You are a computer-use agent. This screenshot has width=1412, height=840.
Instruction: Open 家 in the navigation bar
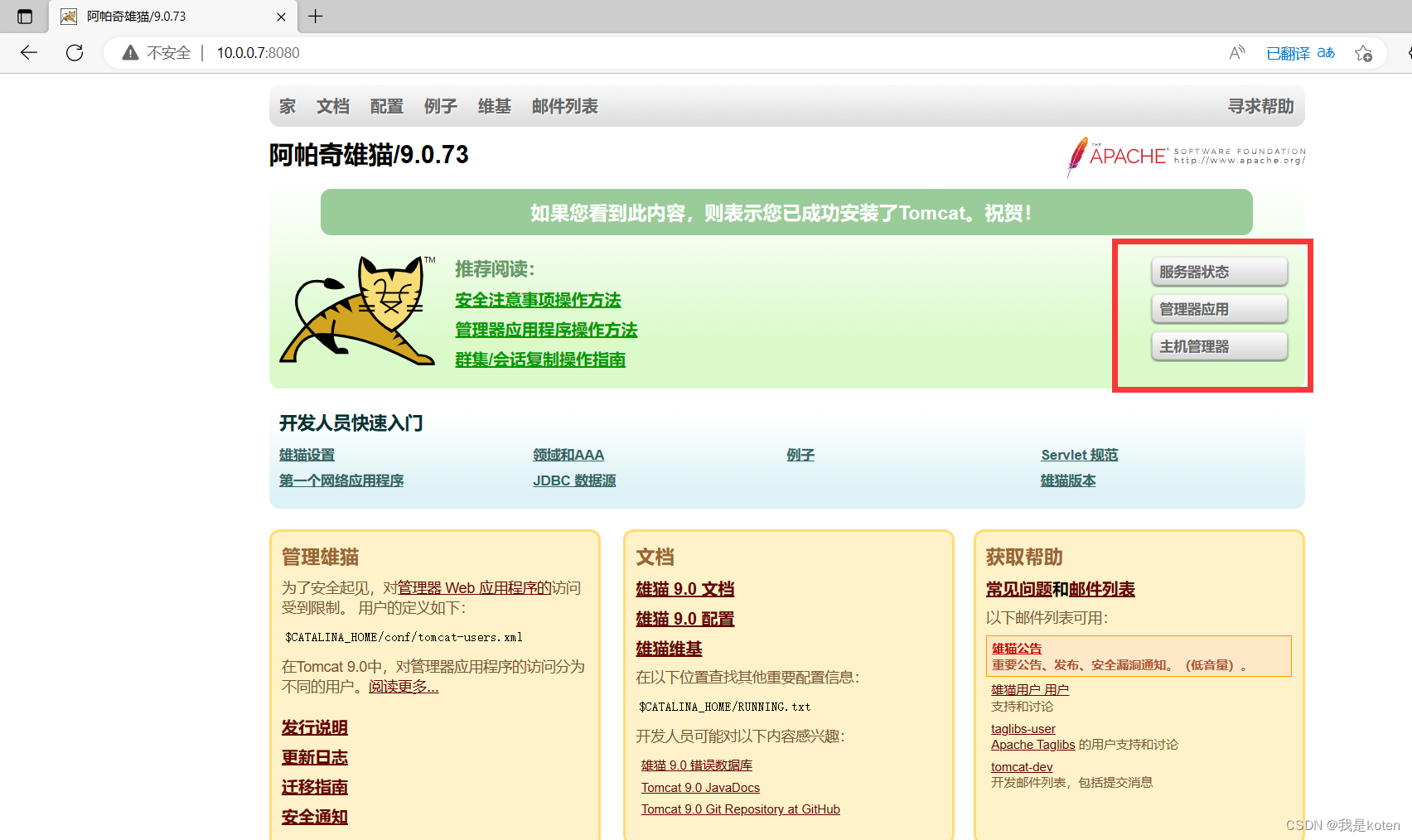[288, 106]
